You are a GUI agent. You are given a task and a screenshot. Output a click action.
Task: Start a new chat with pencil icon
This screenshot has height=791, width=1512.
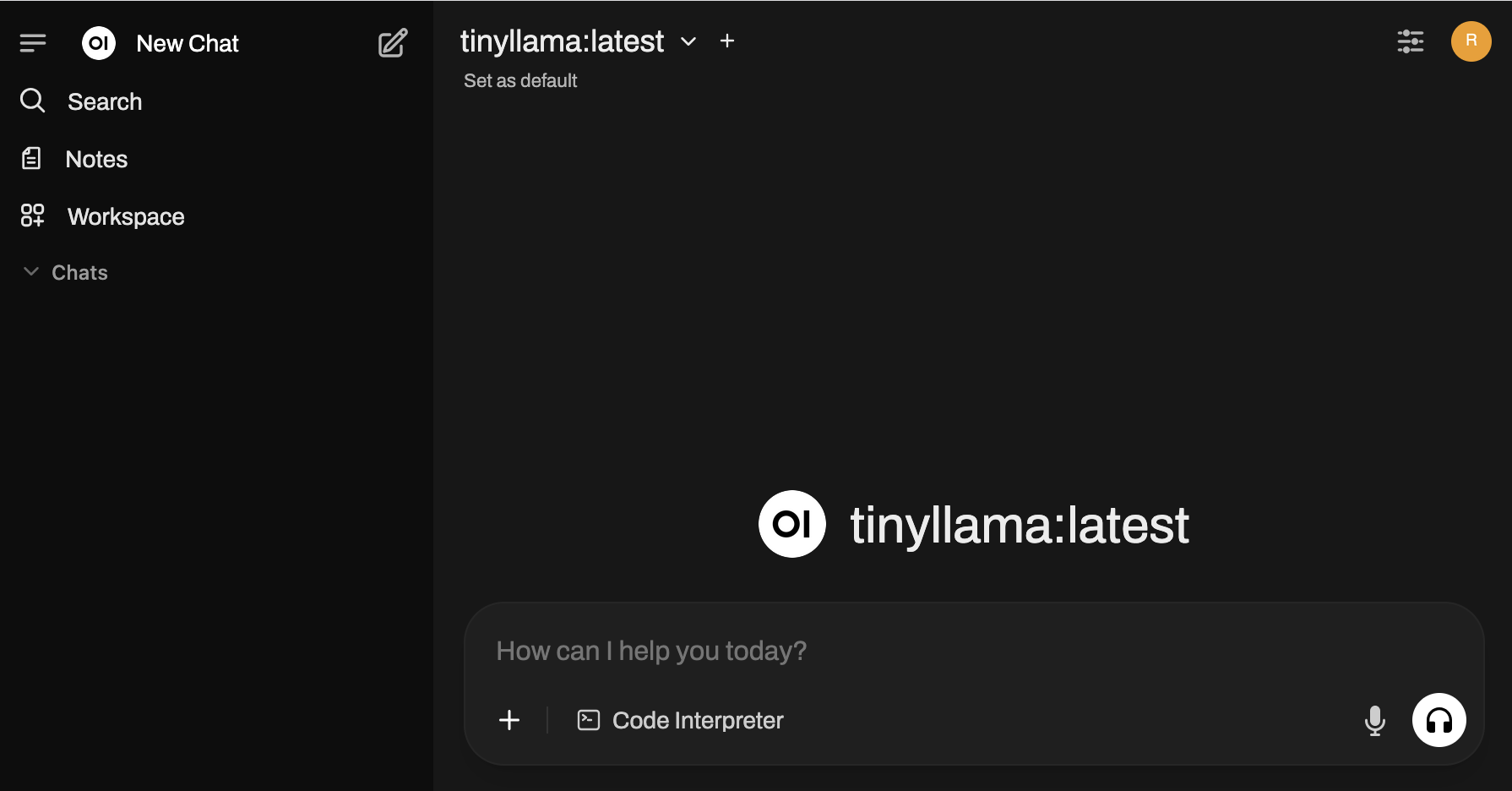(x=393, y=43)
